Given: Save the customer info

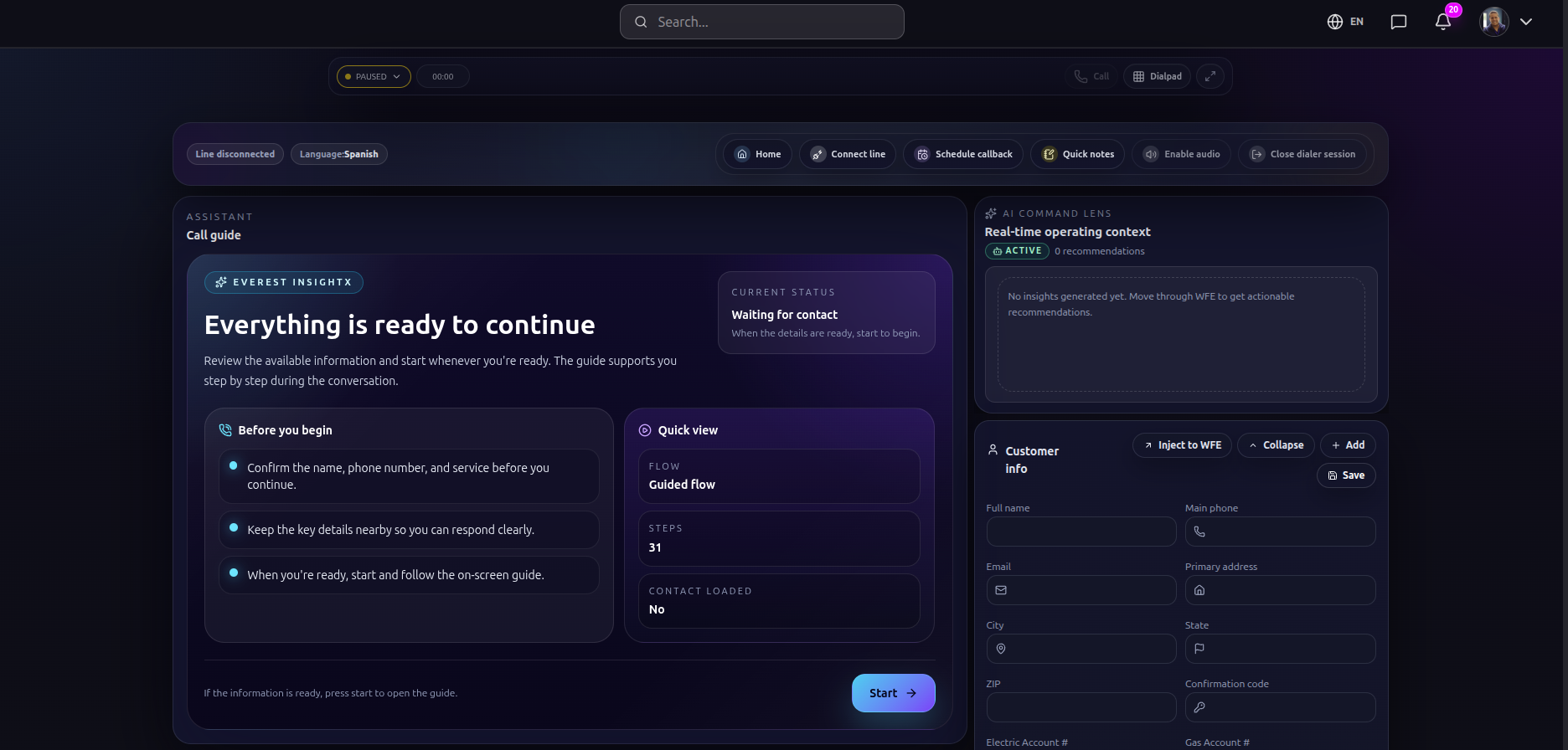Looking at the screenshot, I should 1346,475.
